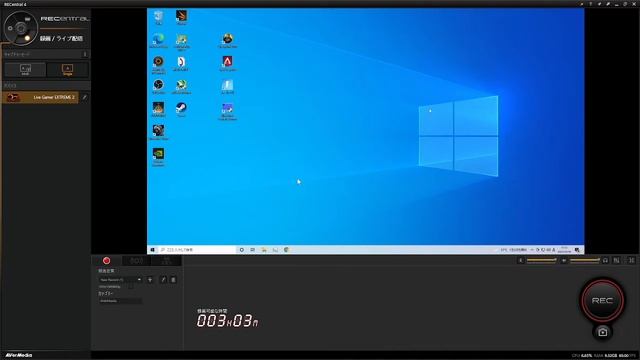
Task: Open the third tab after streaming
Action: [166, 260]
